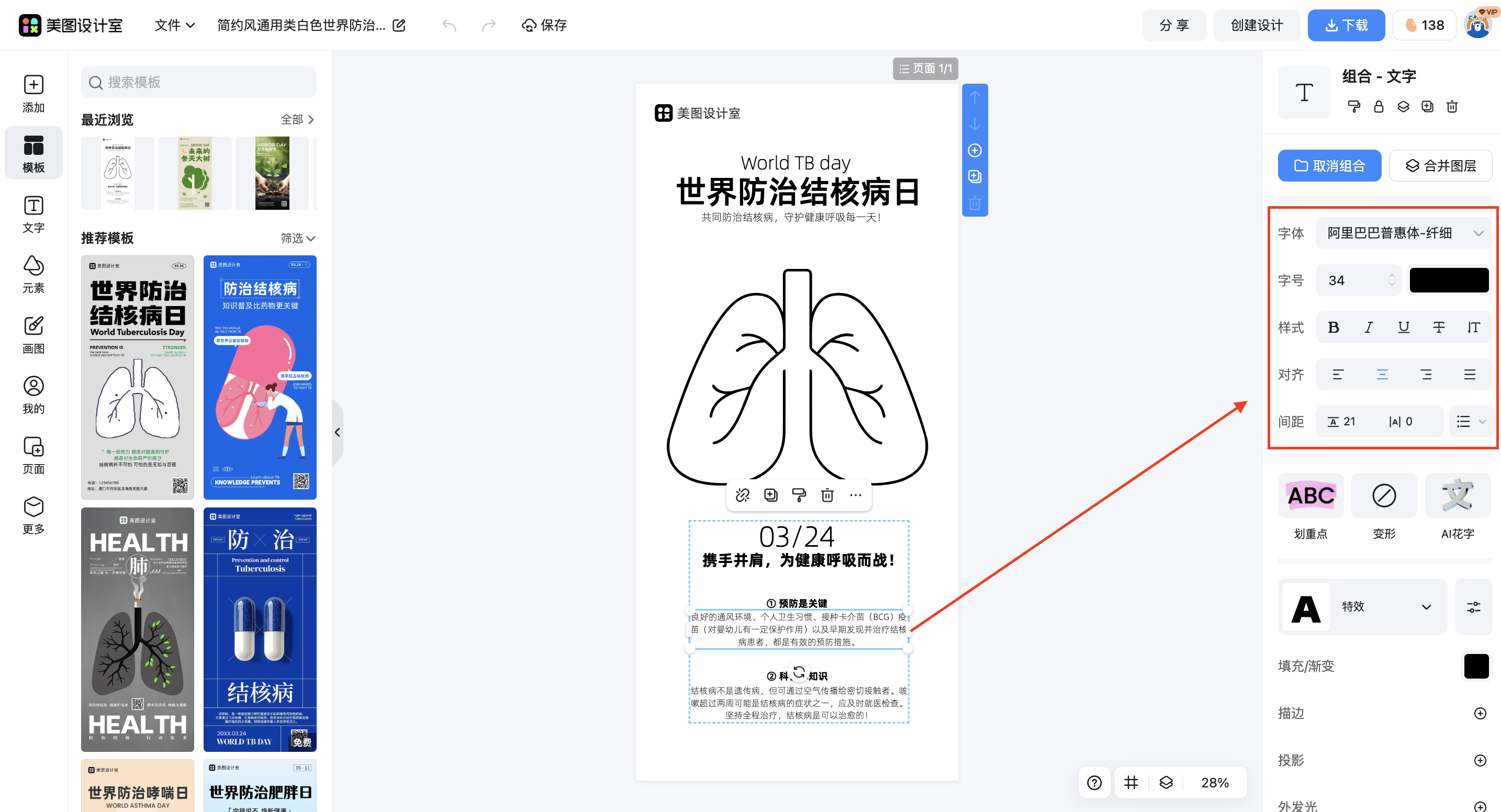Select the 防治结核病 blue template thumbnail
The image size is (1501, 812).
pos(260,377)
